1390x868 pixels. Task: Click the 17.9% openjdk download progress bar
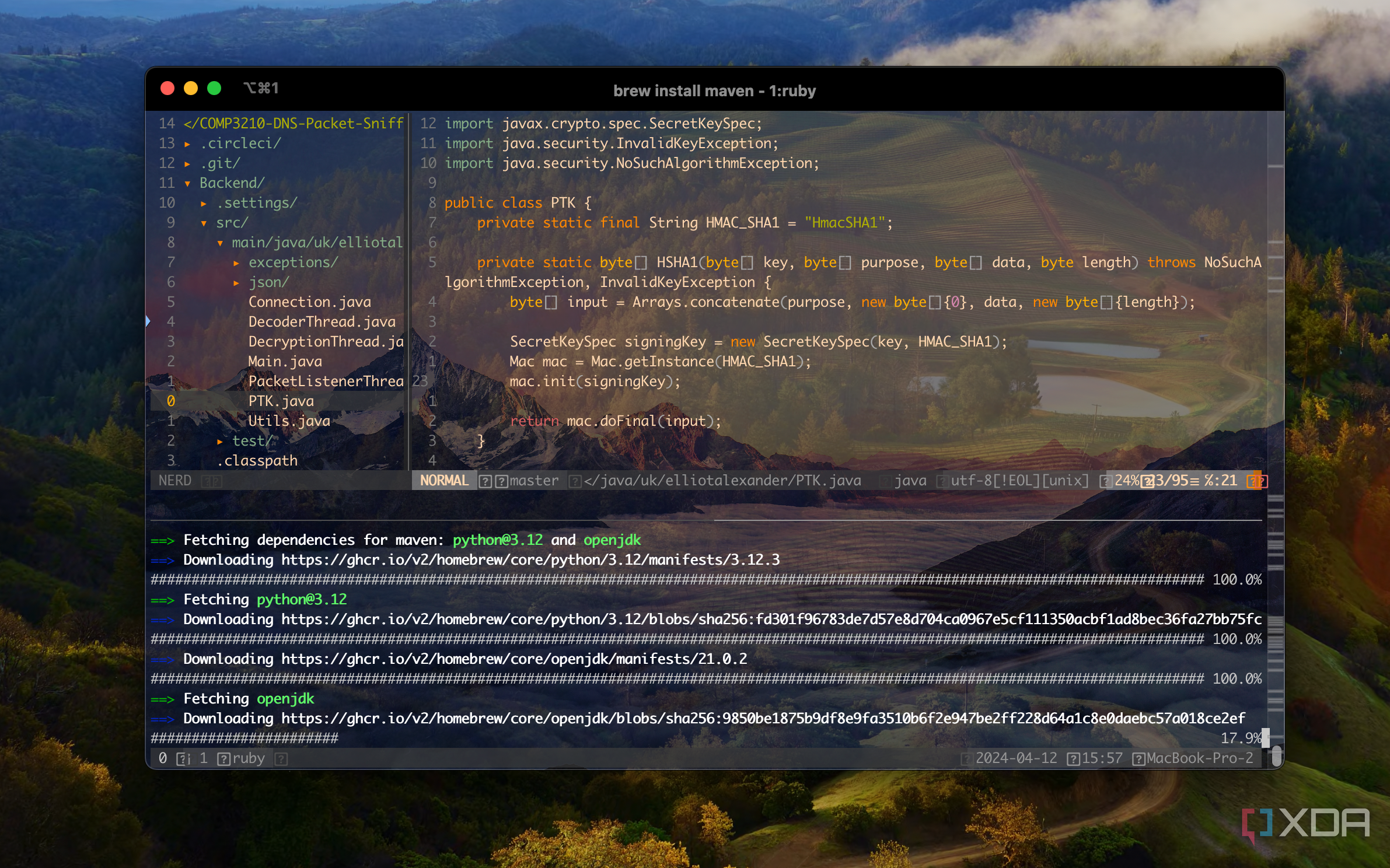tap(245, 737)
